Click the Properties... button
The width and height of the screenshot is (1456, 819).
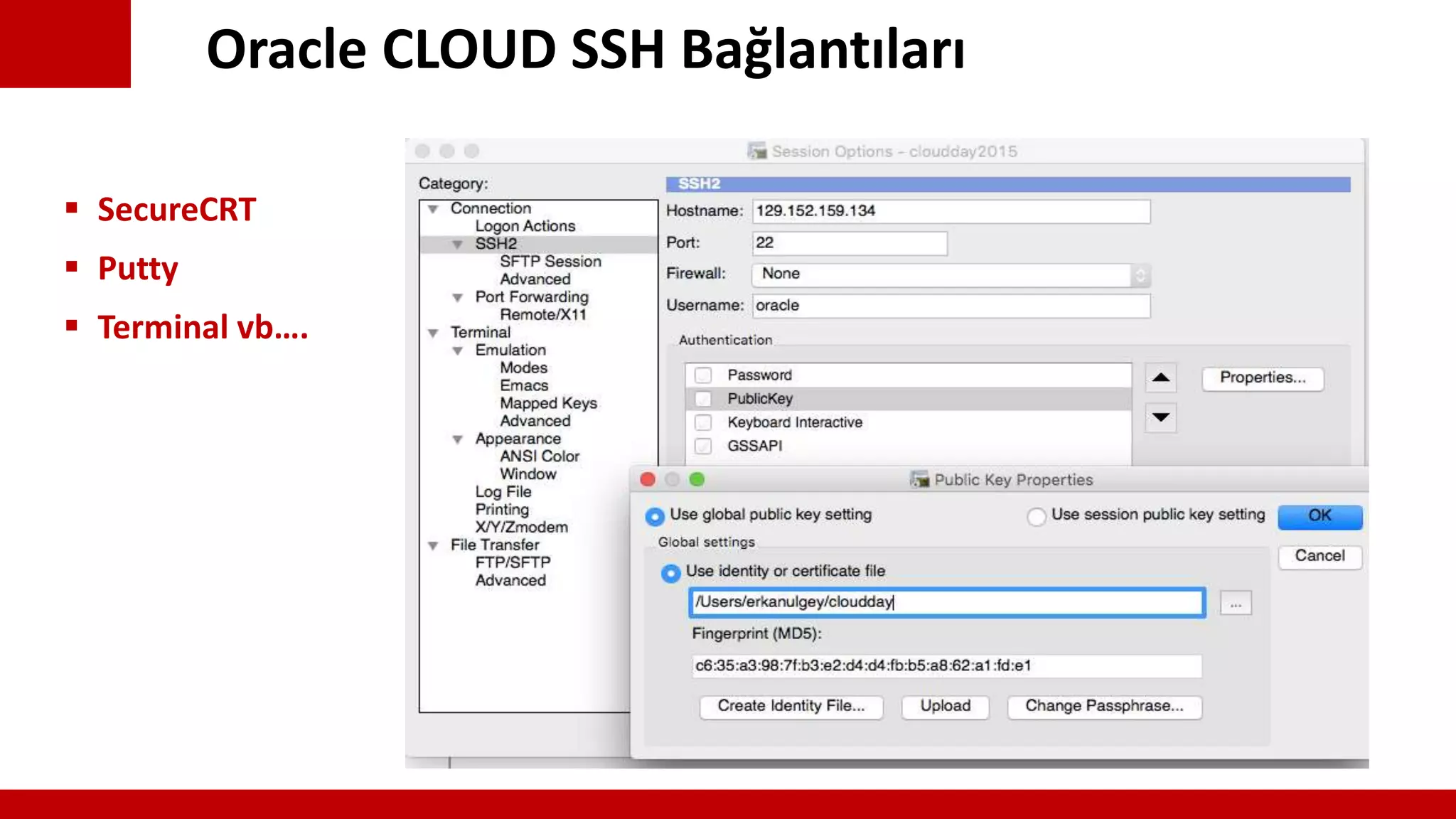tap(1263, 378)
